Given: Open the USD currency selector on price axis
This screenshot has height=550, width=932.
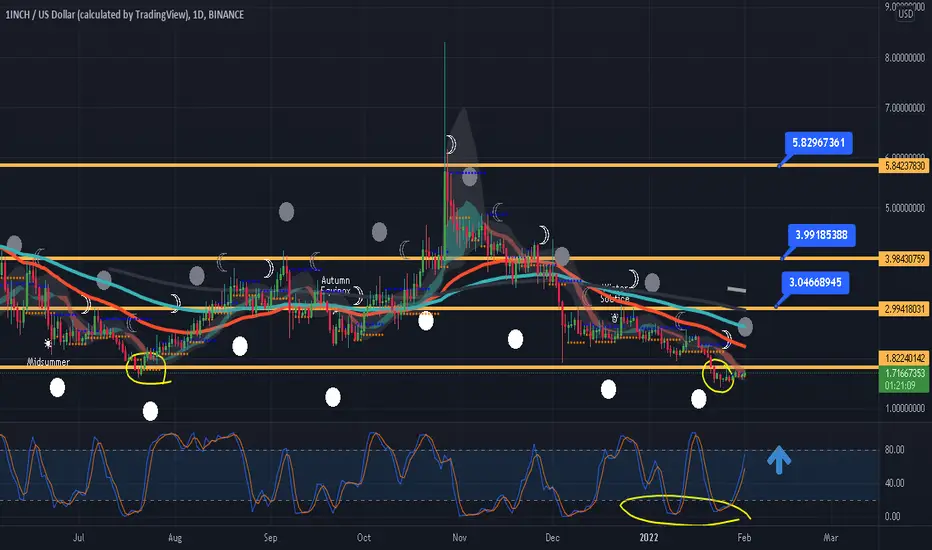Looking at the screenshot, I should pos(905,14).
